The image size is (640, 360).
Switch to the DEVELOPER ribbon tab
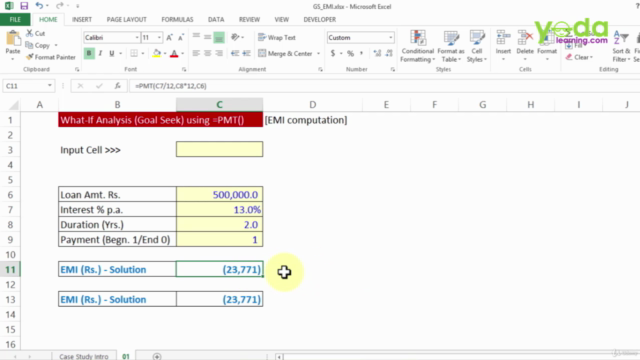(320, 19)
